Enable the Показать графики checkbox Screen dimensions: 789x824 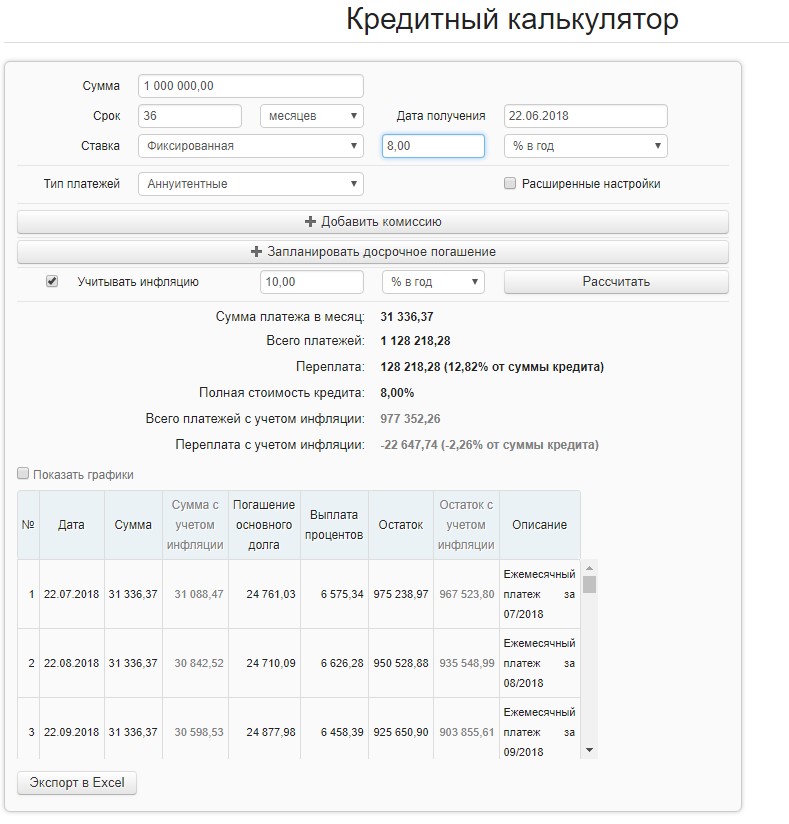pos(23,473)
